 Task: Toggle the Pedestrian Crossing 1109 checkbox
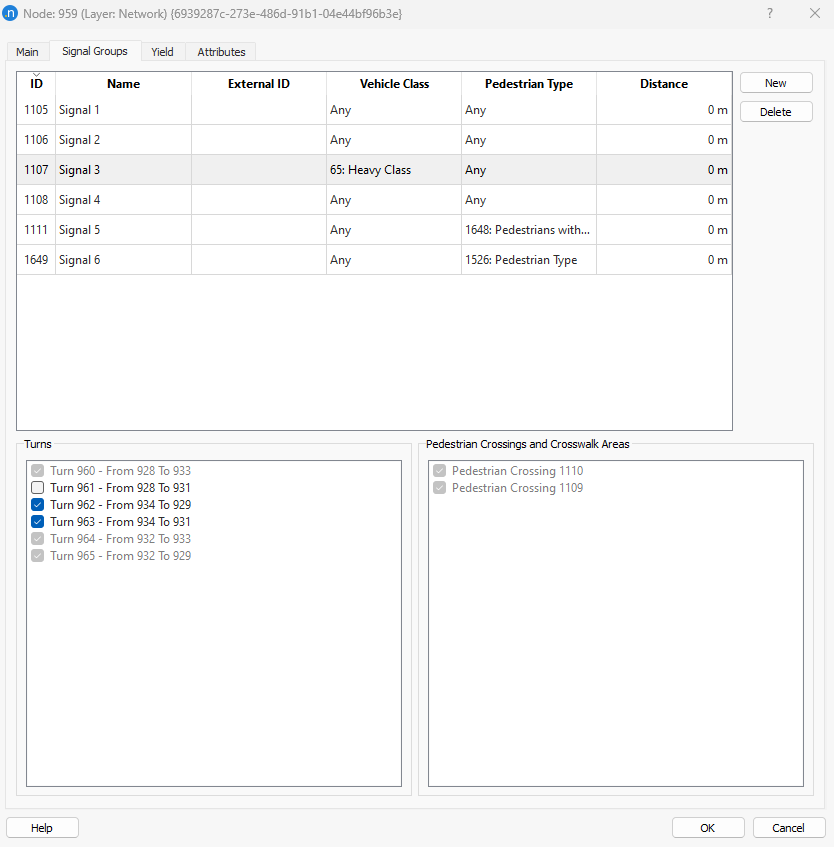point(439,487)
